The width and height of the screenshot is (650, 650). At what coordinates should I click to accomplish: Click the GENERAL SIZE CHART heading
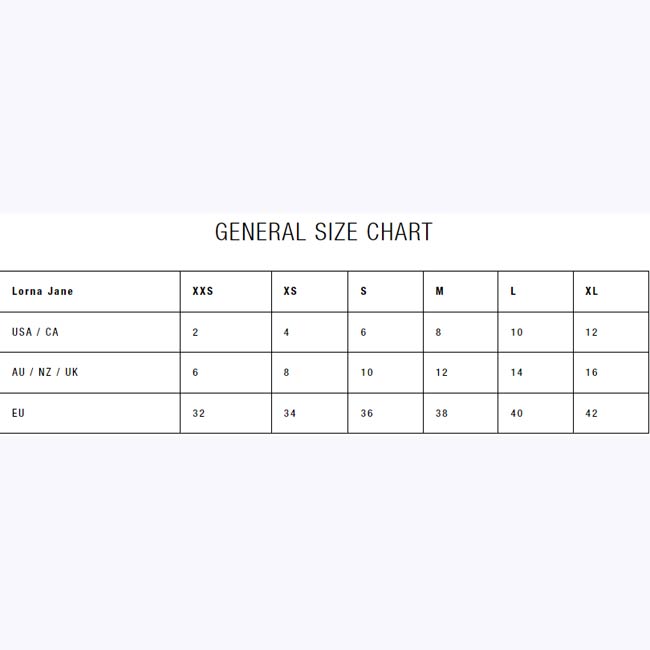click(x=324, y=232)
